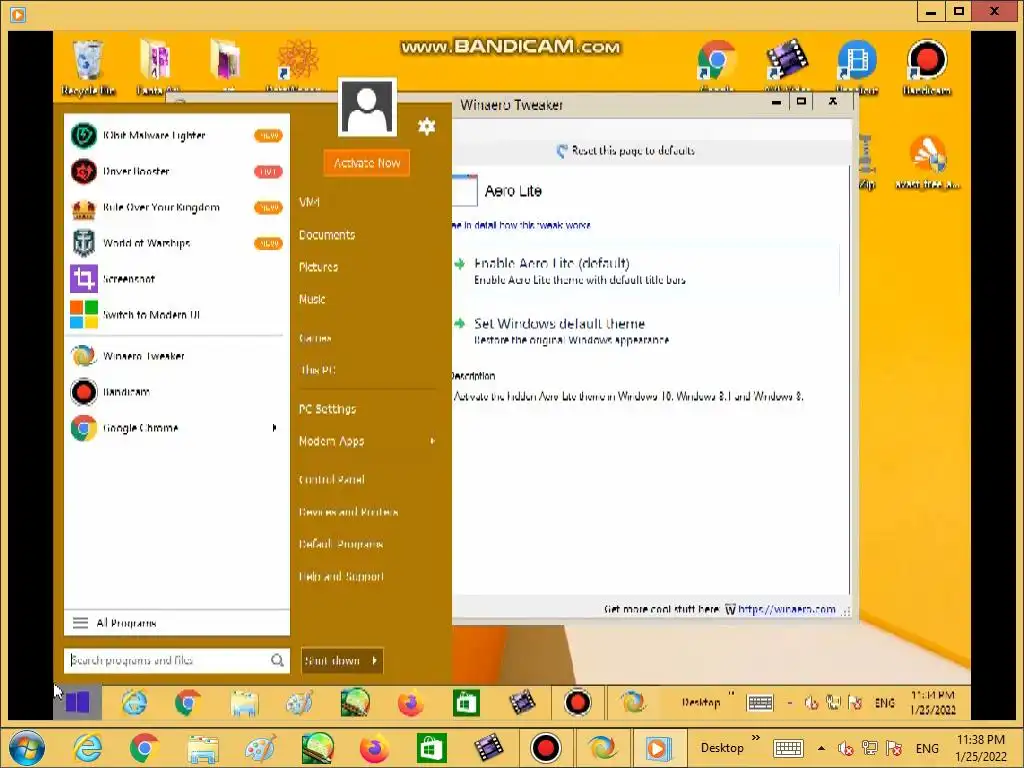Show hidden tray icons arrow on bottom taskbar
This screenshot has width=1024, height=768.
[x=822, y=748]
